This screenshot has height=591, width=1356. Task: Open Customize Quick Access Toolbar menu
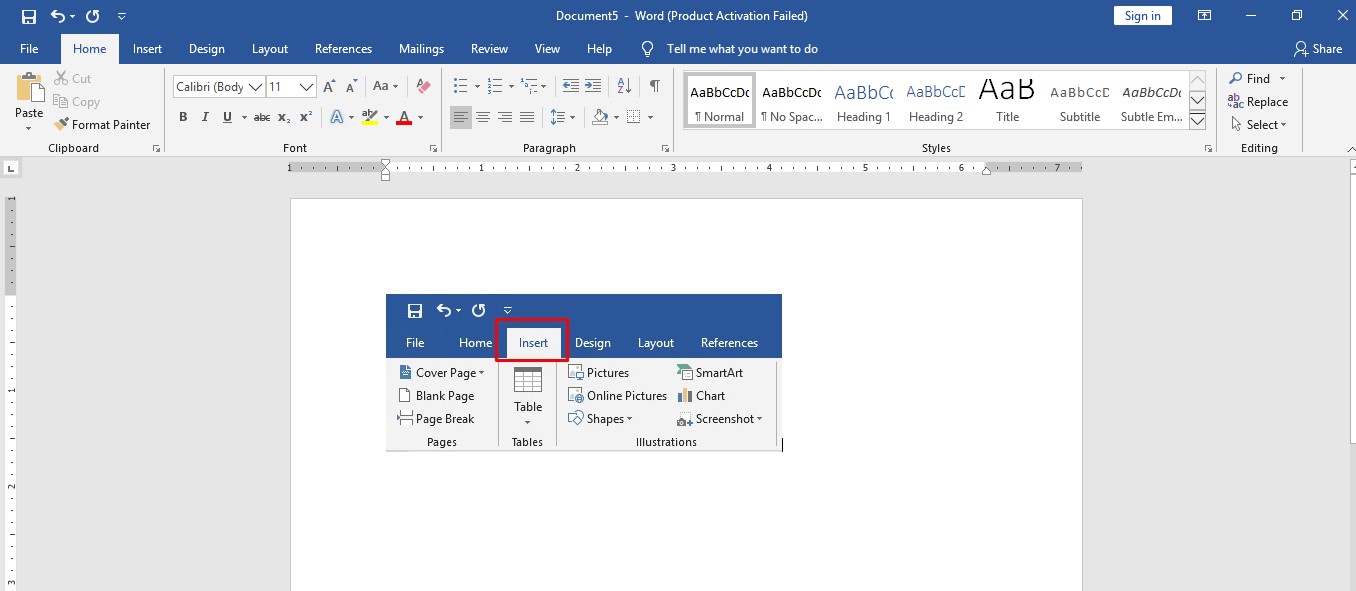(x=121, y=16)
